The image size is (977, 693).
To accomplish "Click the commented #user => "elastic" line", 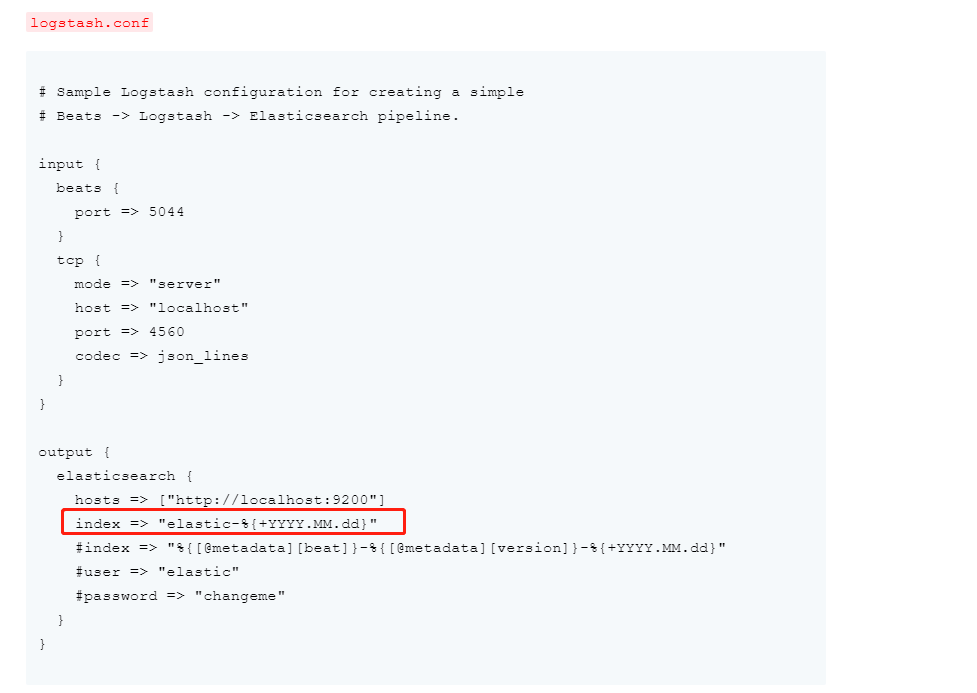I will tap(157, 572).
